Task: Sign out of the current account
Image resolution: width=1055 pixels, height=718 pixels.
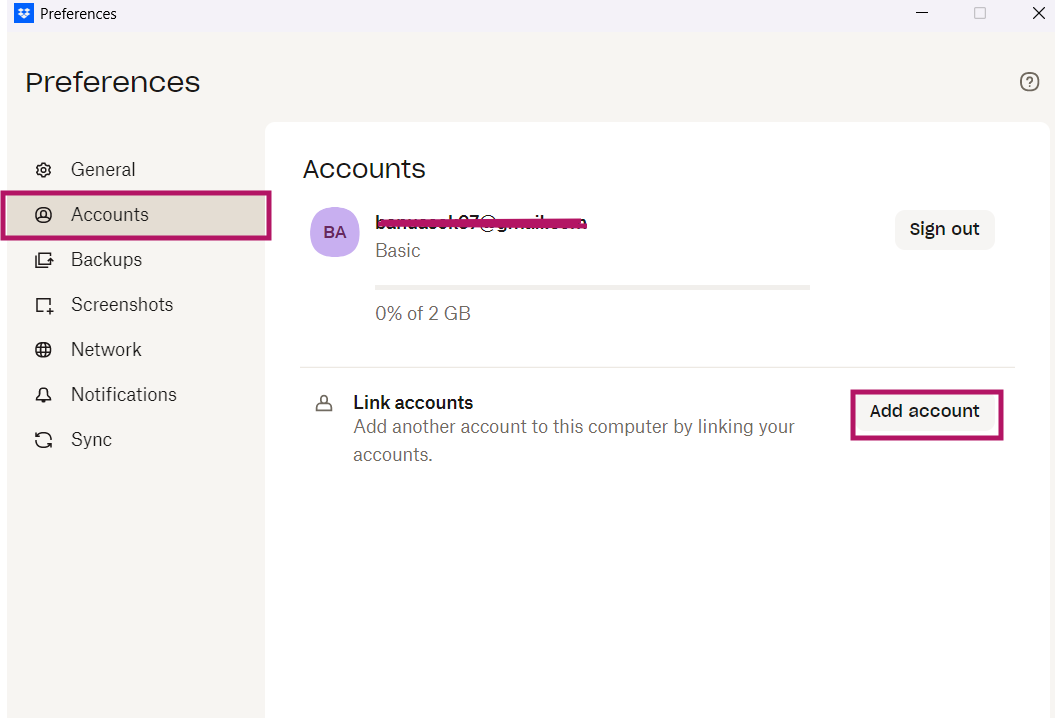Action: 944,229
